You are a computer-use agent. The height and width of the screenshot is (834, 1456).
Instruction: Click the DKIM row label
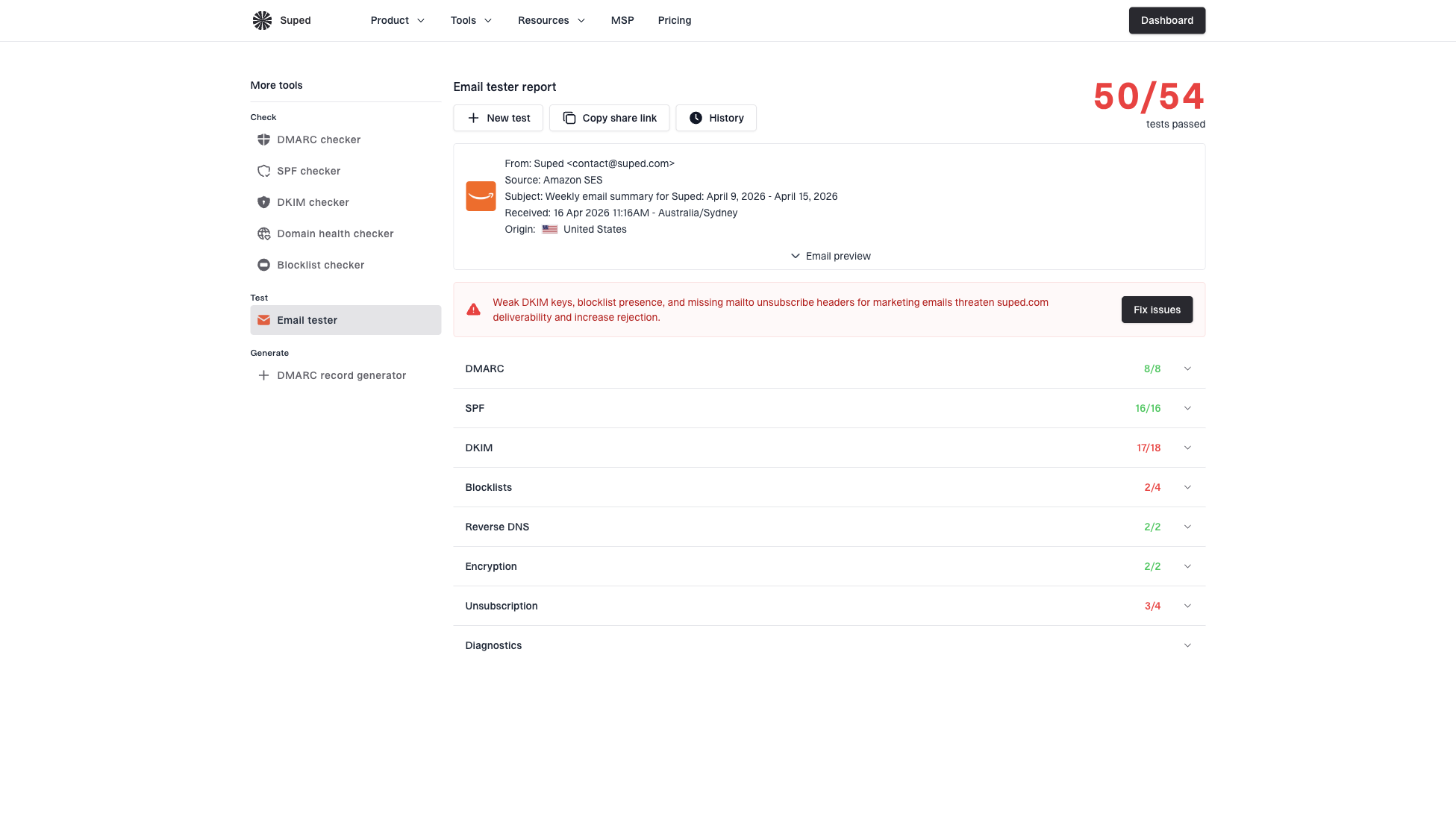click(478, 448)
